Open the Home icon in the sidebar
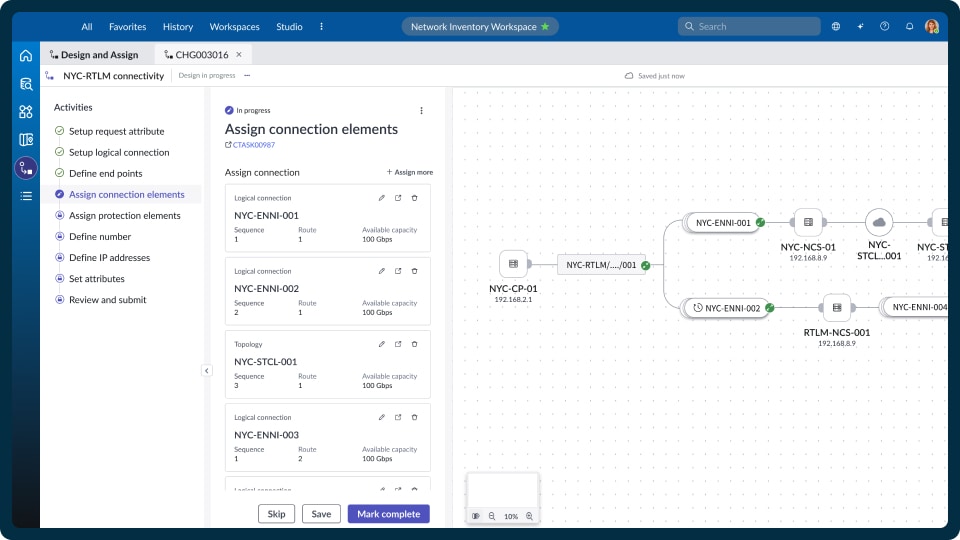 point(26,56)
